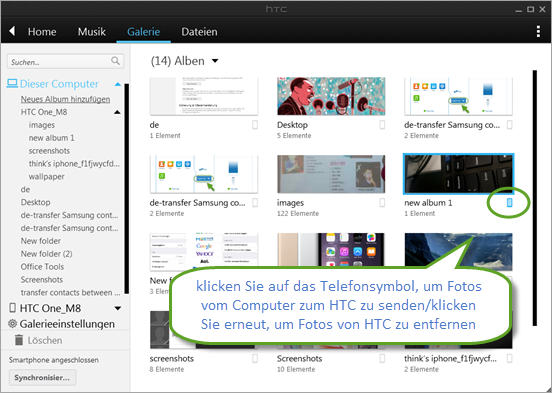
Task: Toggle phone sync for Screenshots 10 Elemente album
Action: 382,358
